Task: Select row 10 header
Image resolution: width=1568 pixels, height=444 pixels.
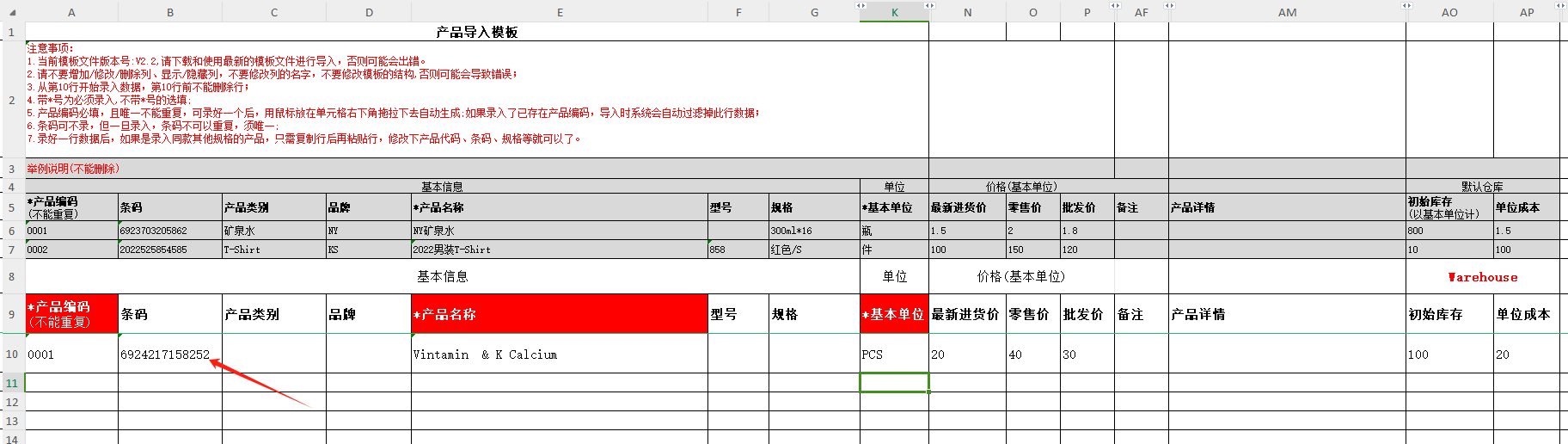Action: [x=12, y=354]
